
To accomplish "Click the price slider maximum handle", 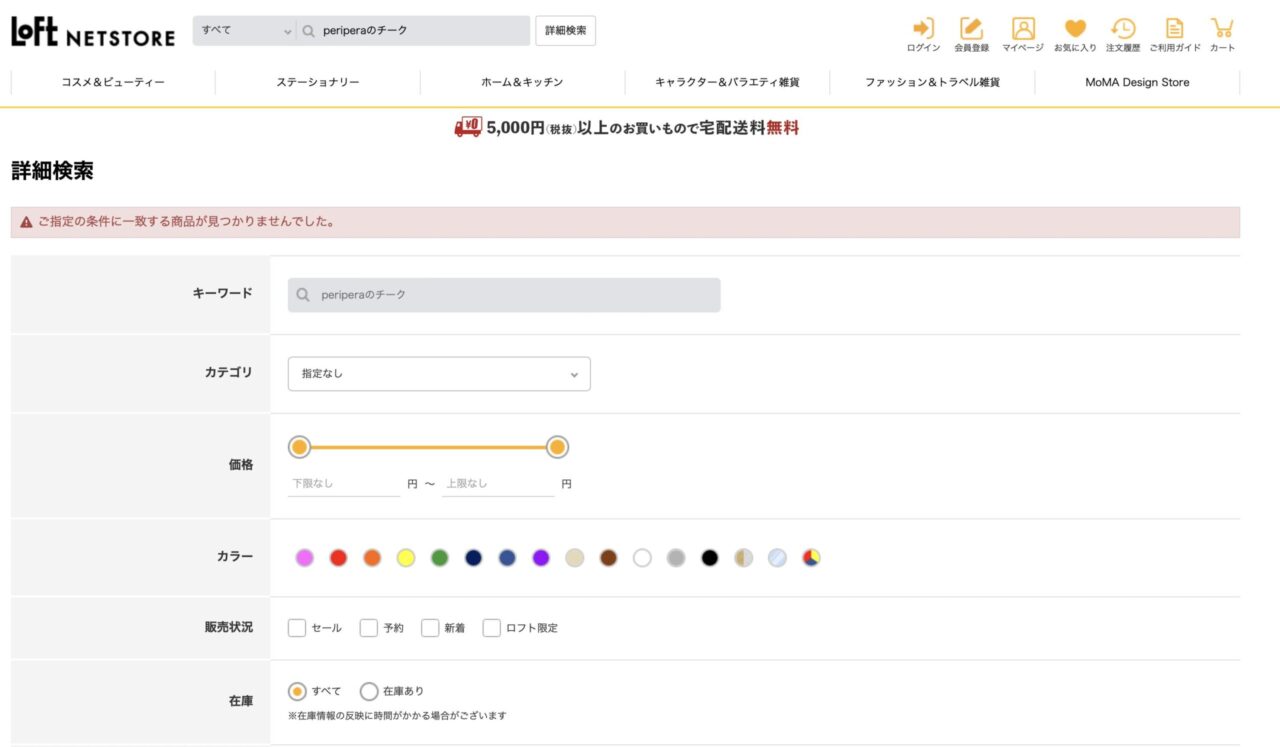I will 558,447.
